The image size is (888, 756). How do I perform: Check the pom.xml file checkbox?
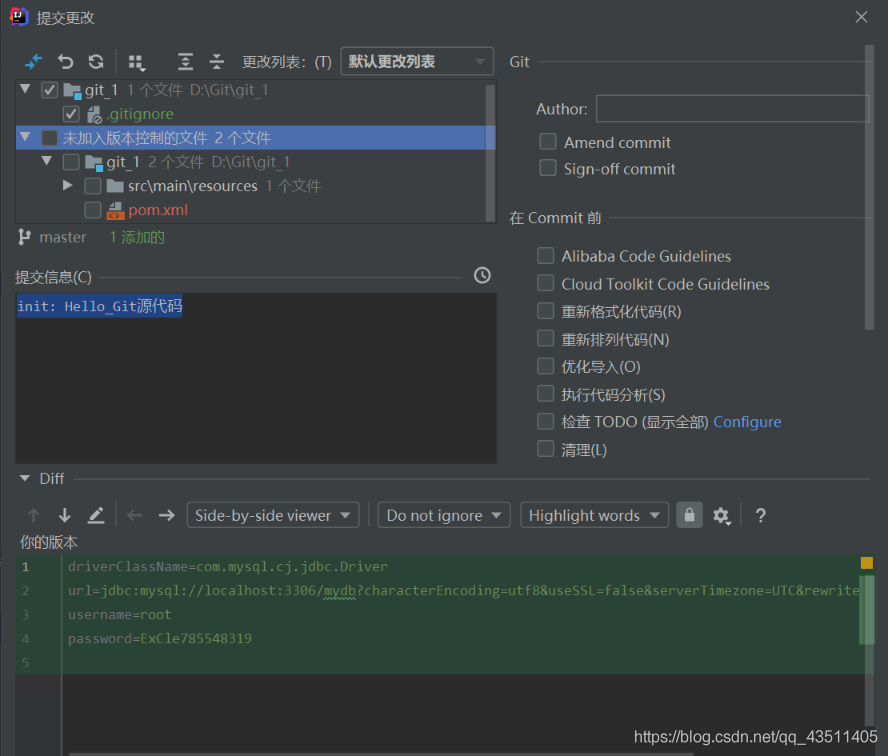coord(93,210)
